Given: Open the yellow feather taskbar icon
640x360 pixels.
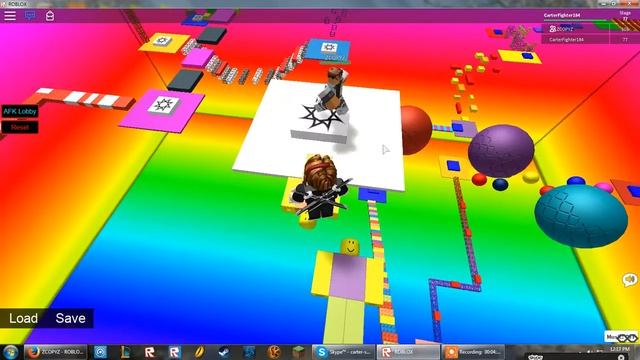Looking at the screenshot, I should [199, 352].
